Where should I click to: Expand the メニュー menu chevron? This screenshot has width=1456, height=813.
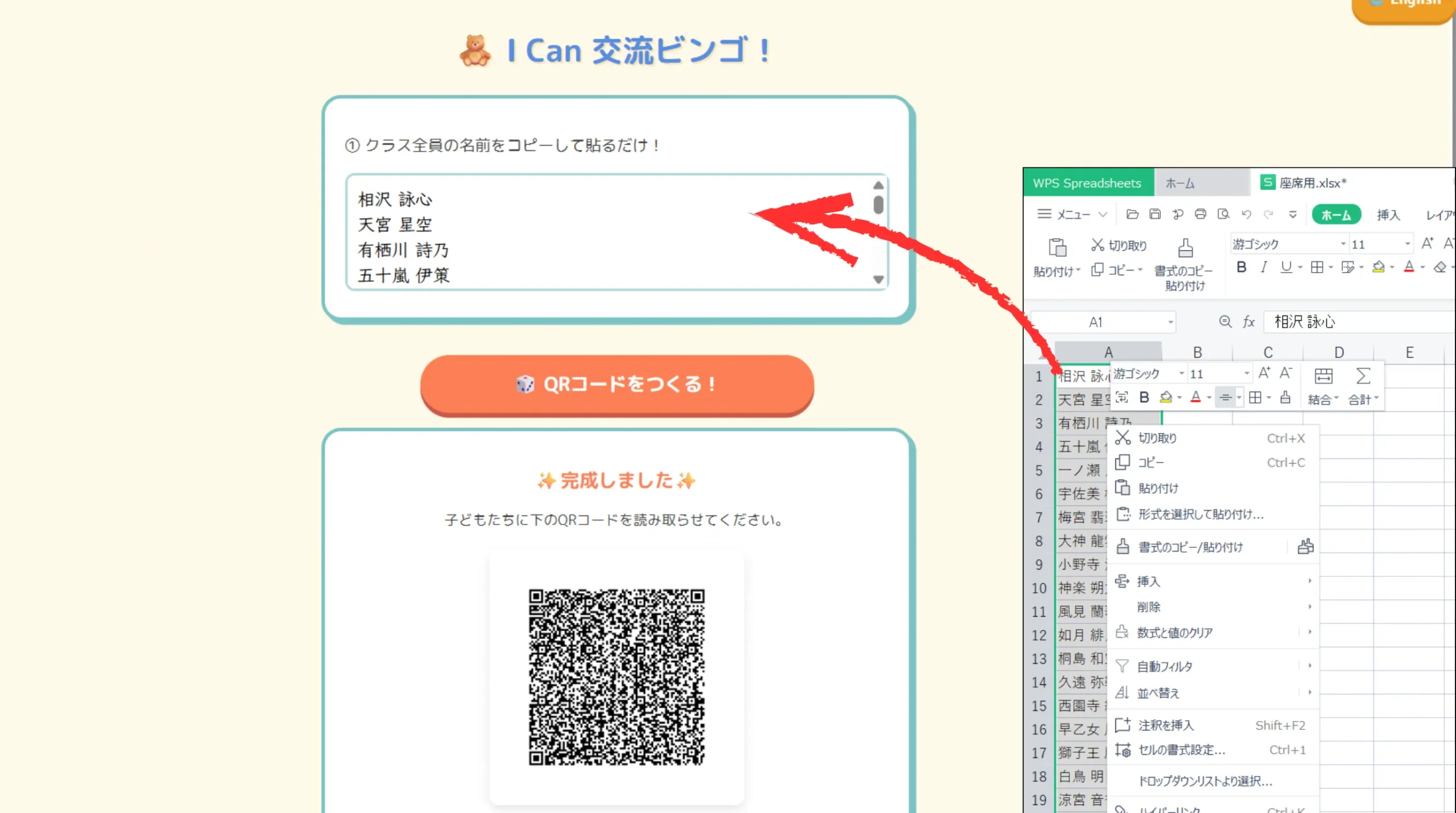(1103, 214)
